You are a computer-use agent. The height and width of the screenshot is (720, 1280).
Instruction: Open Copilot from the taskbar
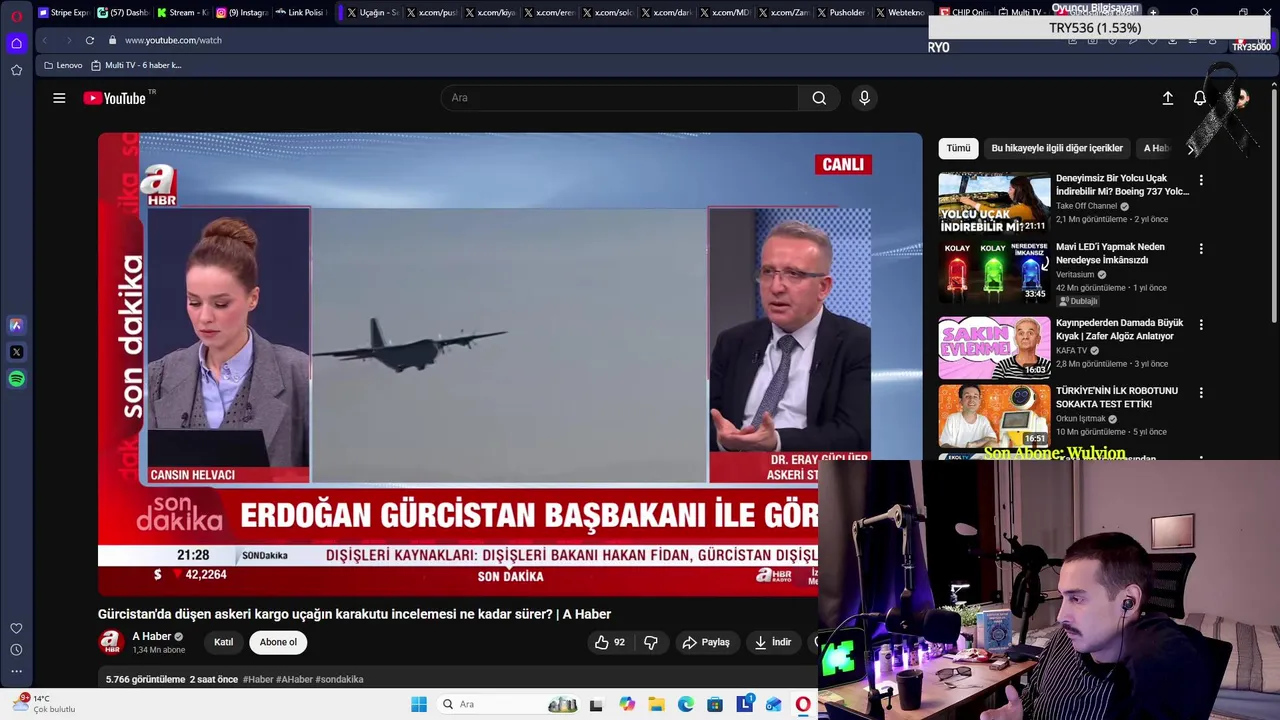click(627, 704)
